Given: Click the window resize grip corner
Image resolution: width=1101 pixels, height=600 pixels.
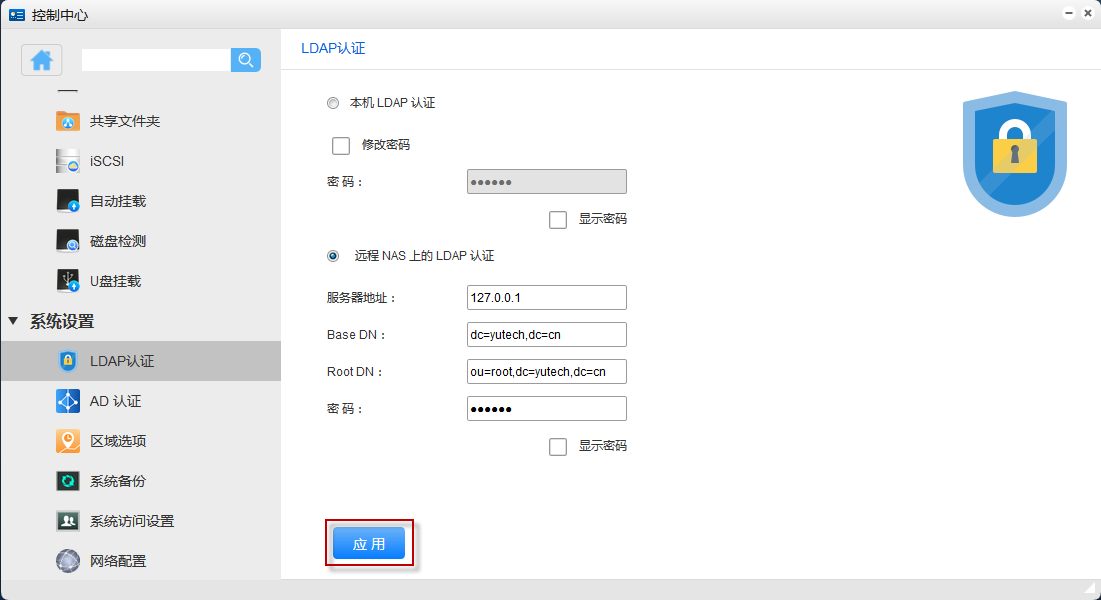Looking at the screenshot, I should coord(1090,589).
